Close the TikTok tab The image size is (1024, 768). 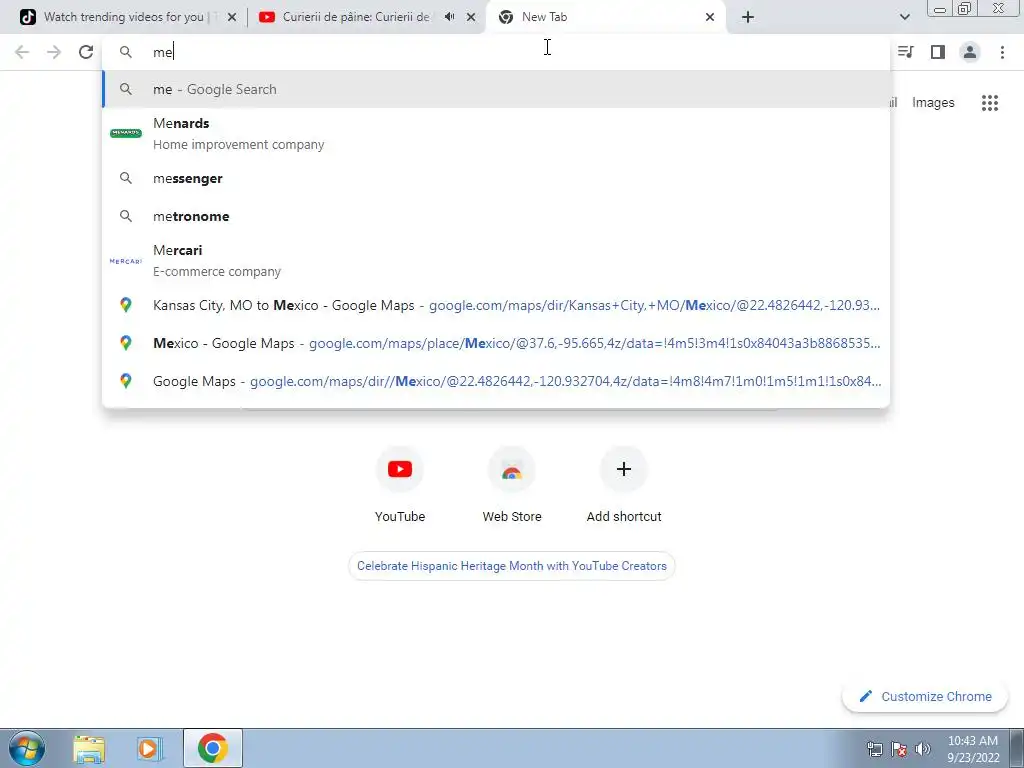pos(232,17)
